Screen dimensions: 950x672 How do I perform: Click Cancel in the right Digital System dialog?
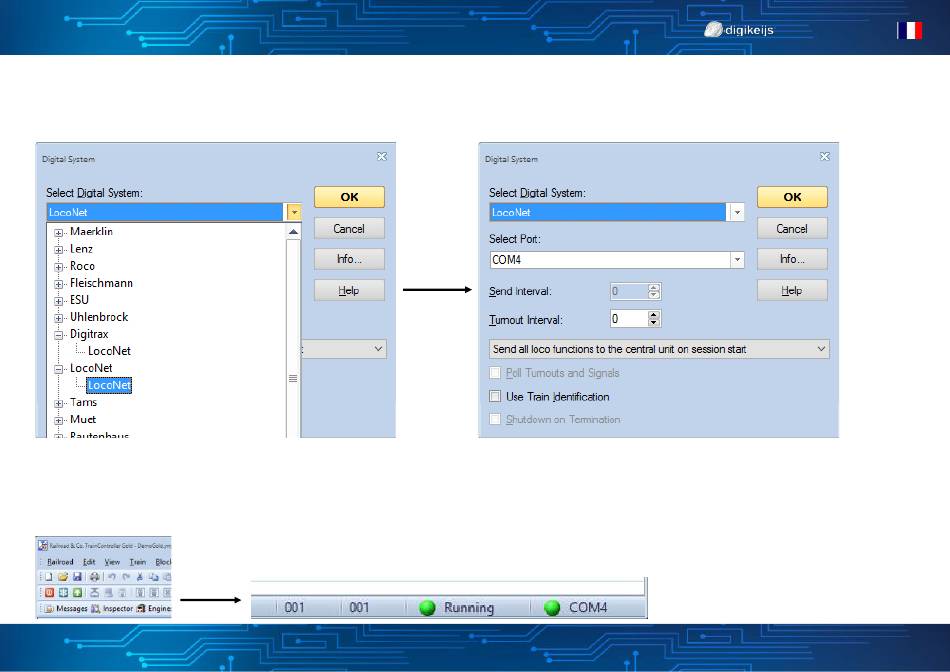(792, 228)
